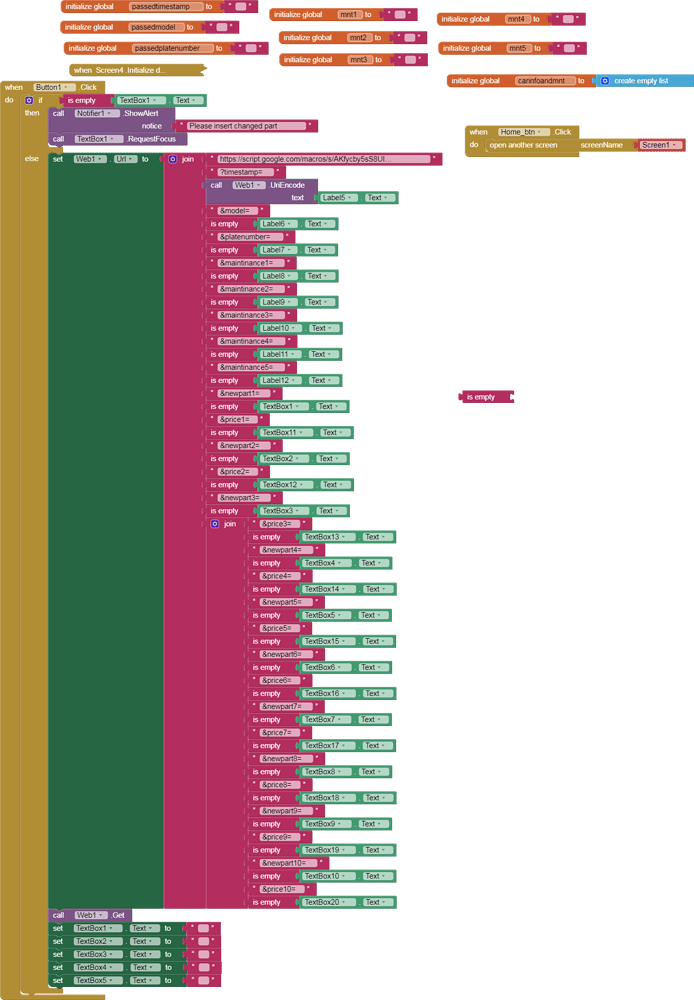This screenshot has width=694, height=1000.
Task: Open the Label12 component dropdown
Action: pos(280,380)
